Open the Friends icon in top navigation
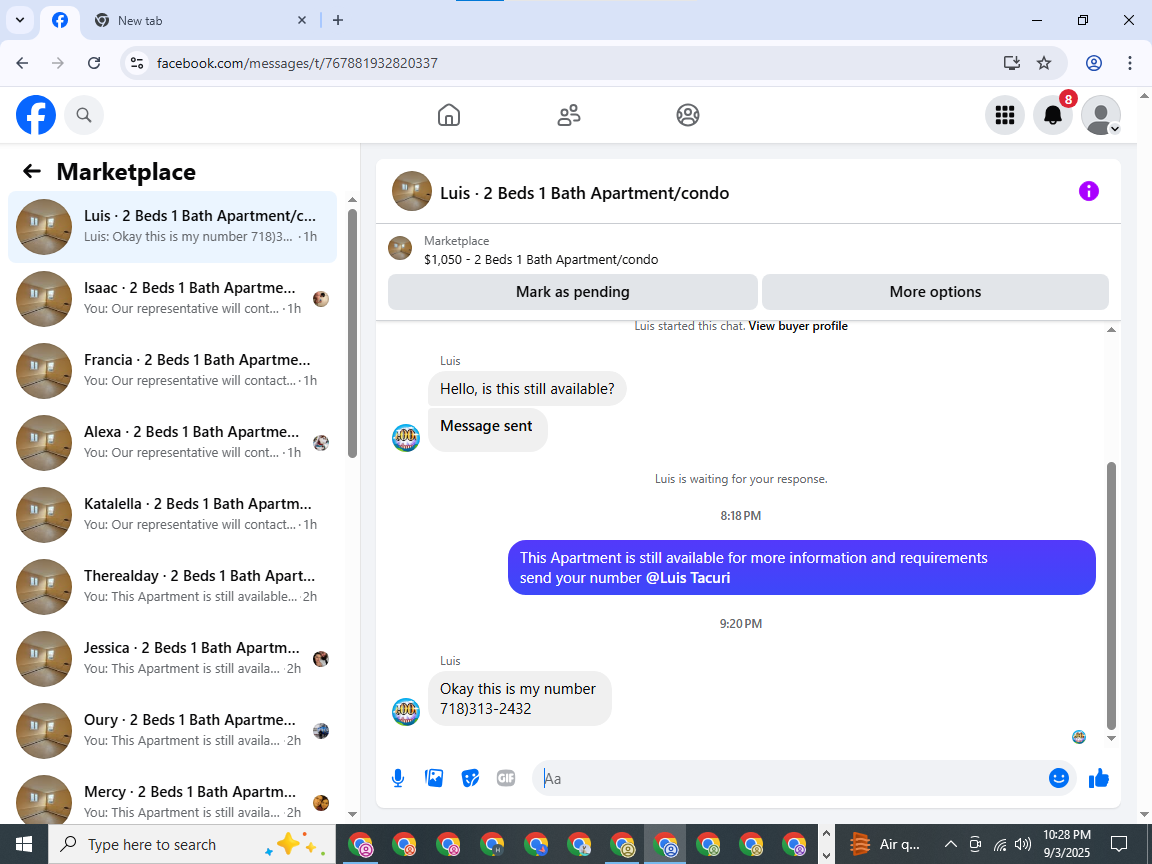 (x=569, y=115)
